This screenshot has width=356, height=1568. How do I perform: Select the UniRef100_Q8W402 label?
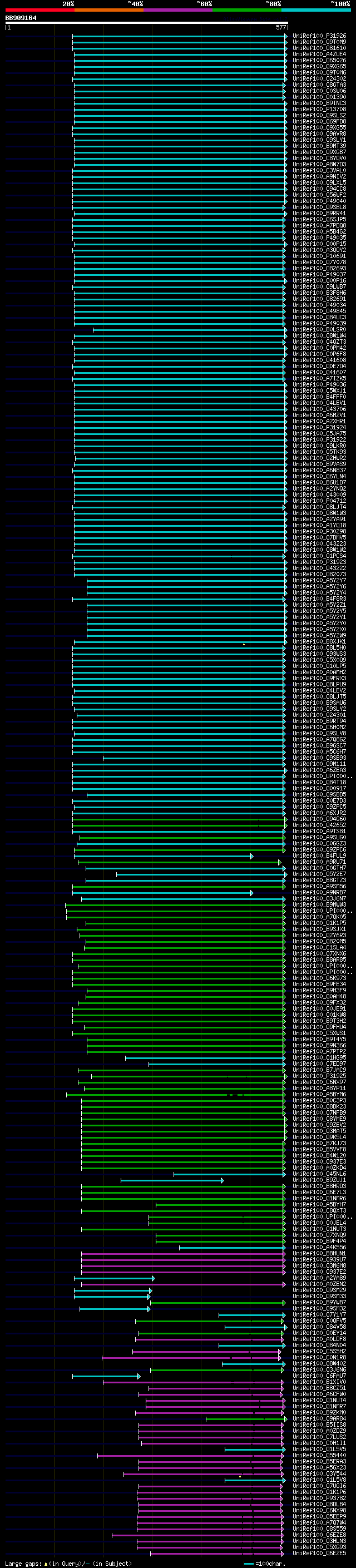pos(319,1363)
